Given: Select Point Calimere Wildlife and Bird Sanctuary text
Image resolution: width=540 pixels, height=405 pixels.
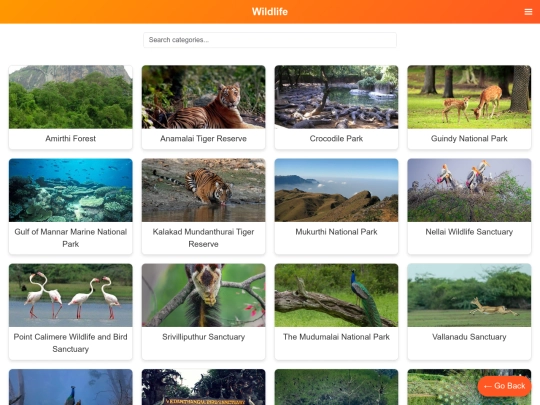Looking at the screenshot, I should tap(71, 343).
